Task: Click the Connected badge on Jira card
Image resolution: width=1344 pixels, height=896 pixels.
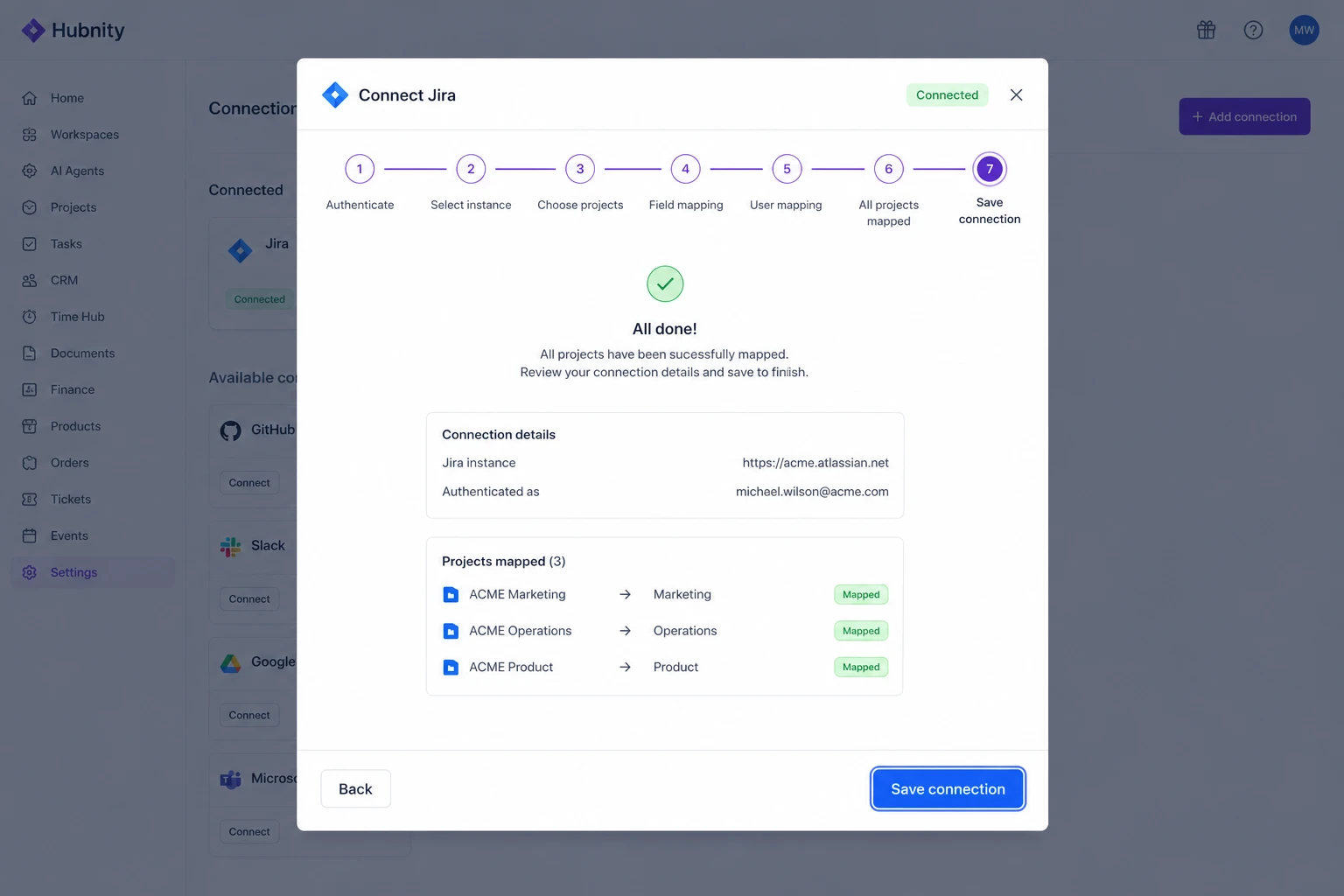Action: click(259, 299)
